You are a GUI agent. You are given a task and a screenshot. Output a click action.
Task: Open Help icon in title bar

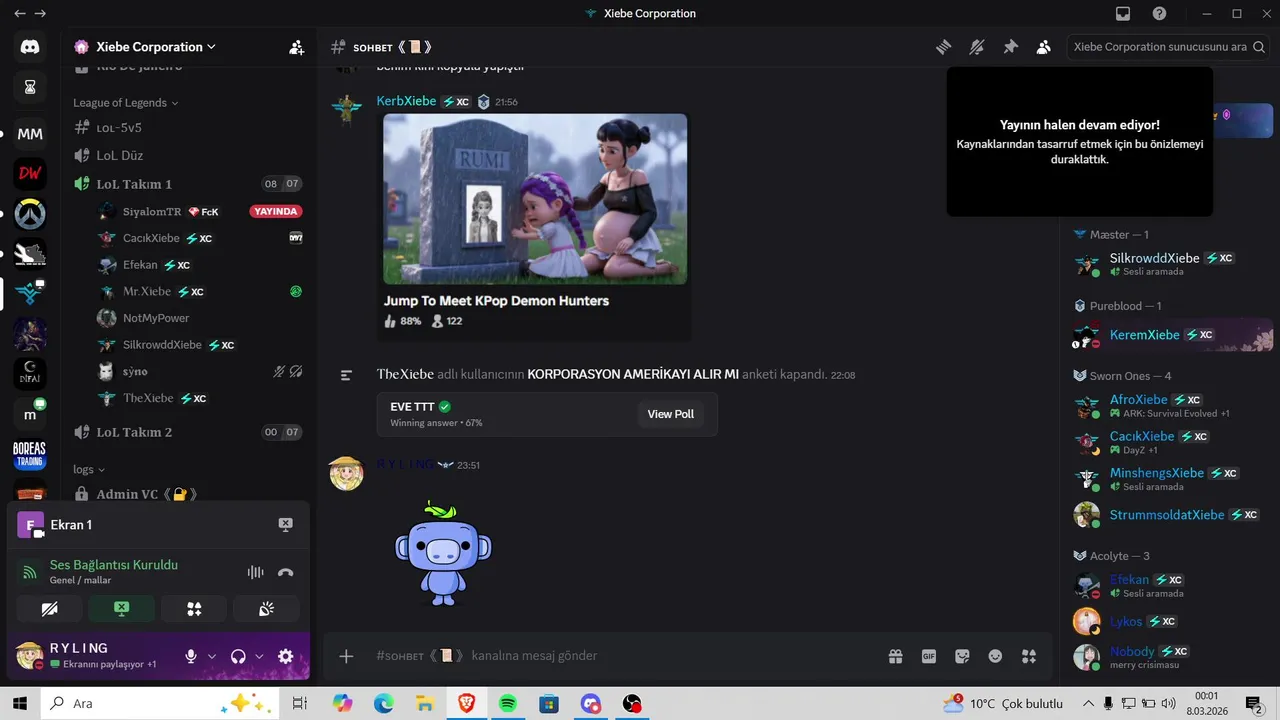point(1159,14)
